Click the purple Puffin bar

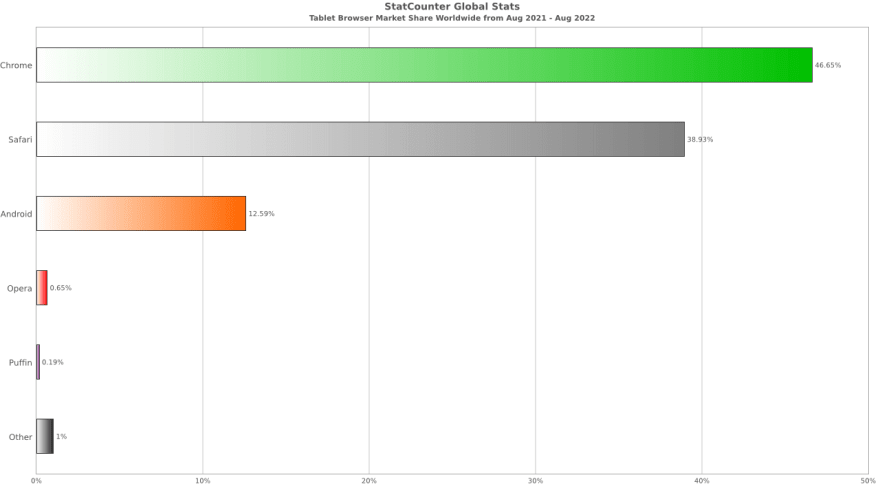click(38, 362)
